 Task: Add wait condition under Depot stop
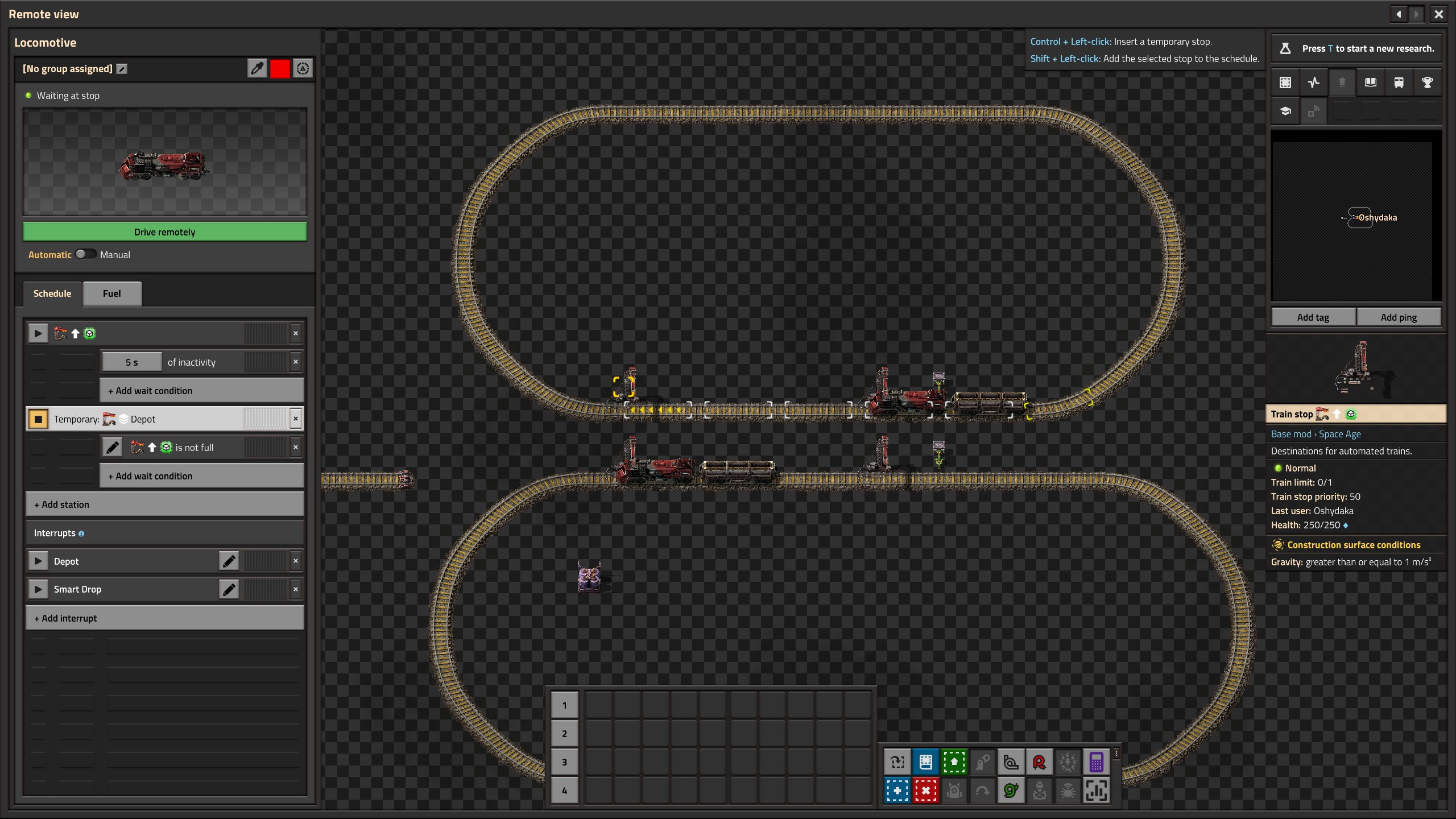(202, 476)
